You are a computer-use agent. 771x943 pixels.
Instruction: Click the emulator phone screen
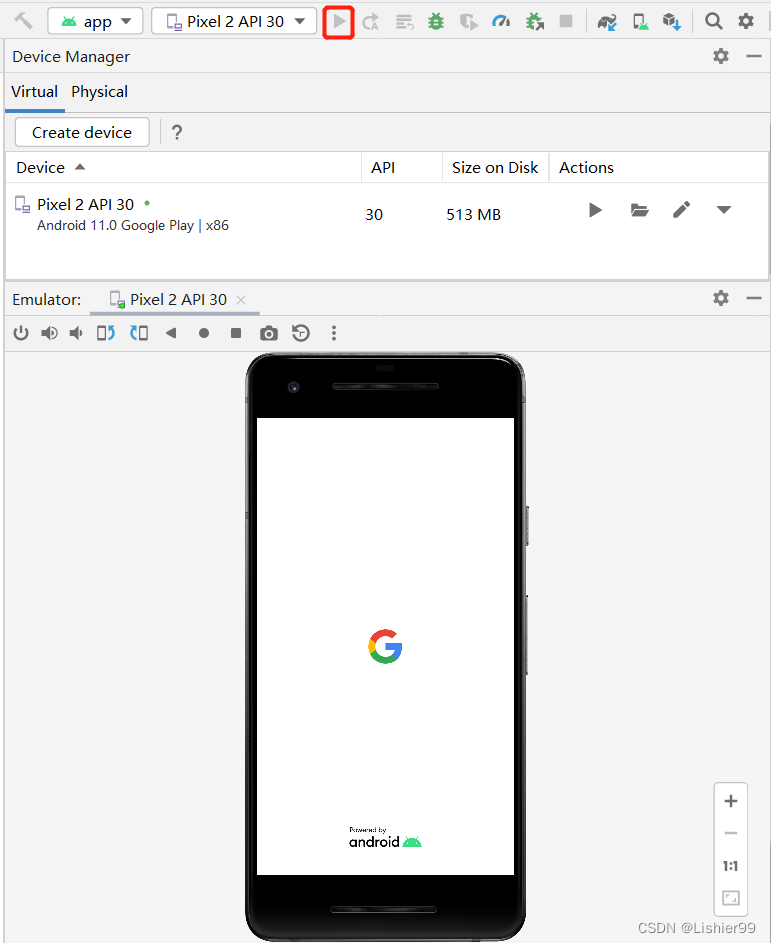(x=386, y=647)
